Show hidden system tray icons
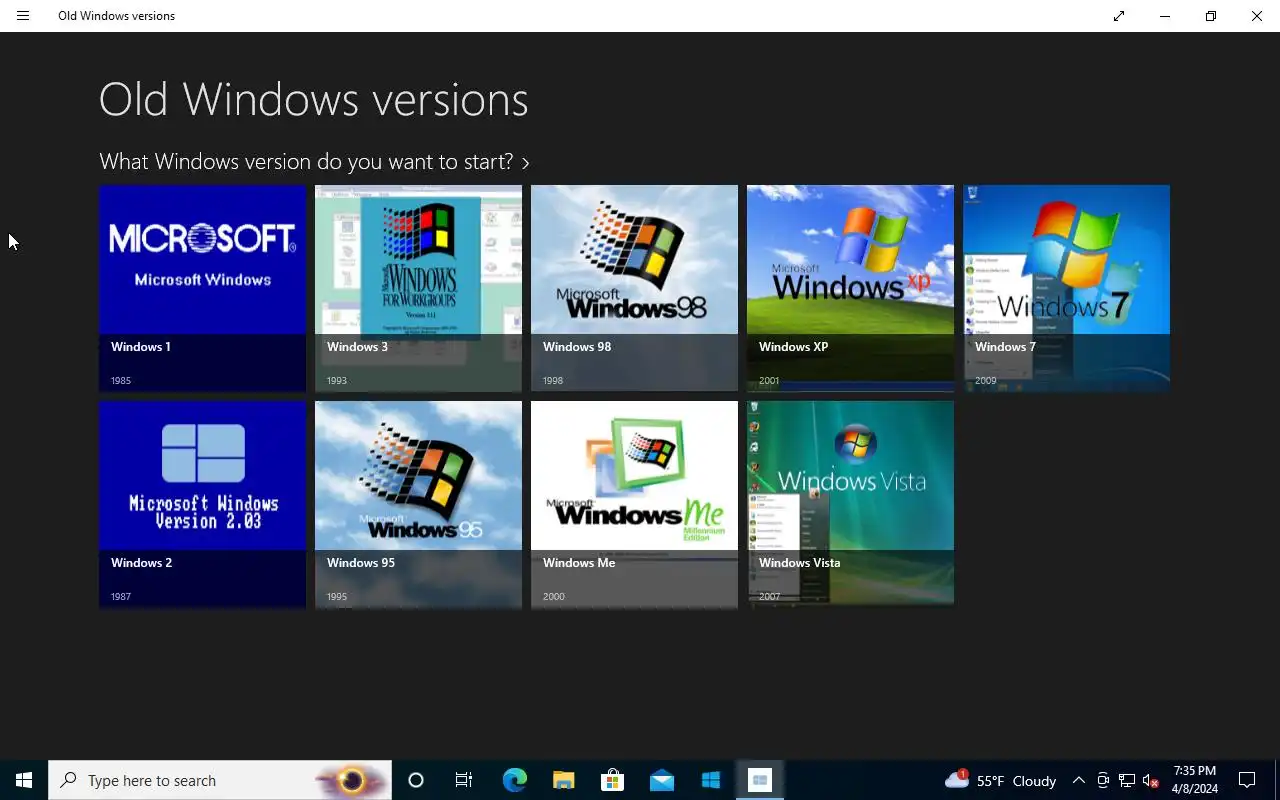1280x800 pixels. point(1078,780)
